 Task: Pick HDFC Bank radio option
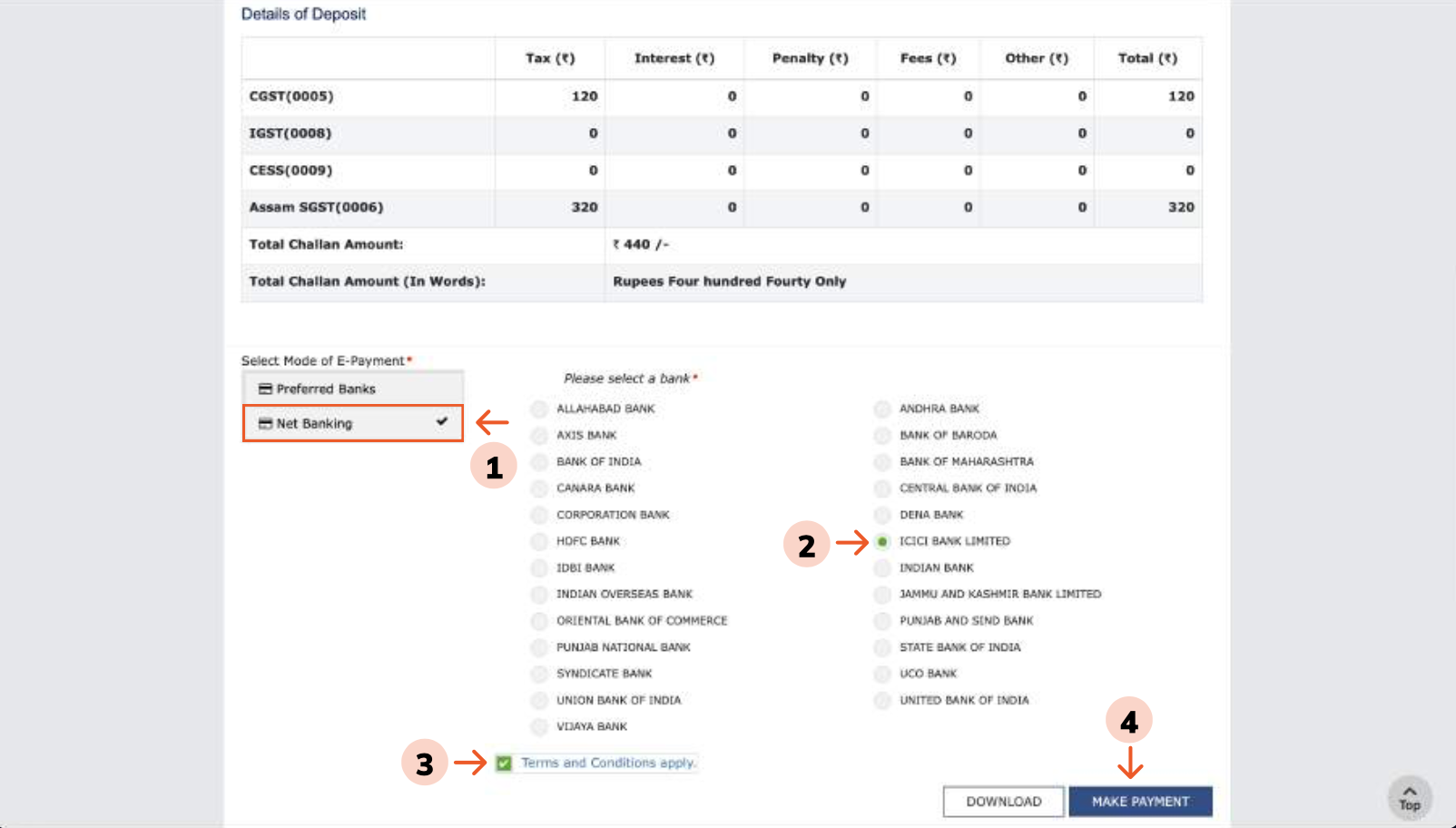(539, 541)
